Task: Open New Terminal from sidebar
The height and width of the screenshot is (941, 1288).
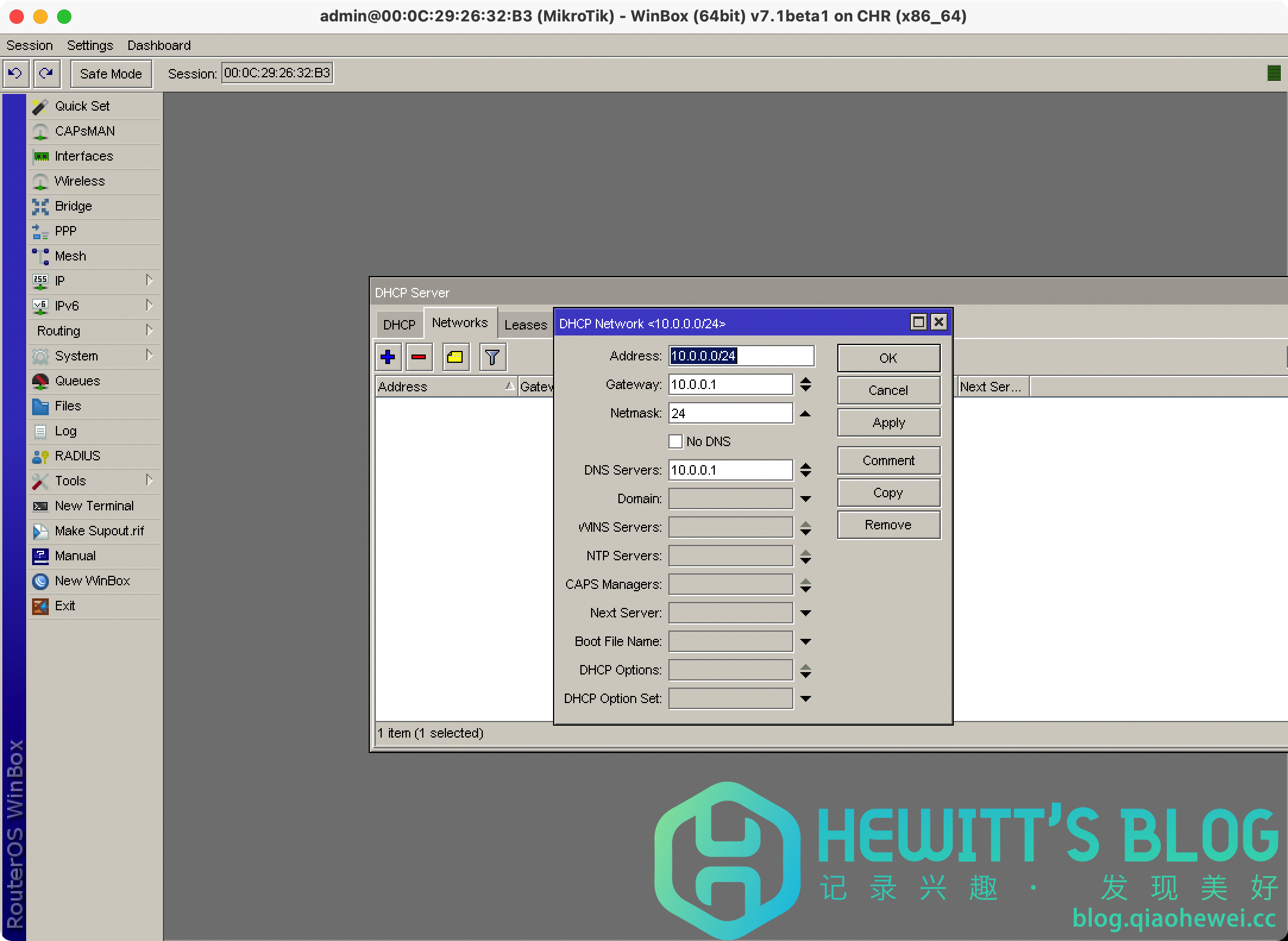Action: [94, 506]
